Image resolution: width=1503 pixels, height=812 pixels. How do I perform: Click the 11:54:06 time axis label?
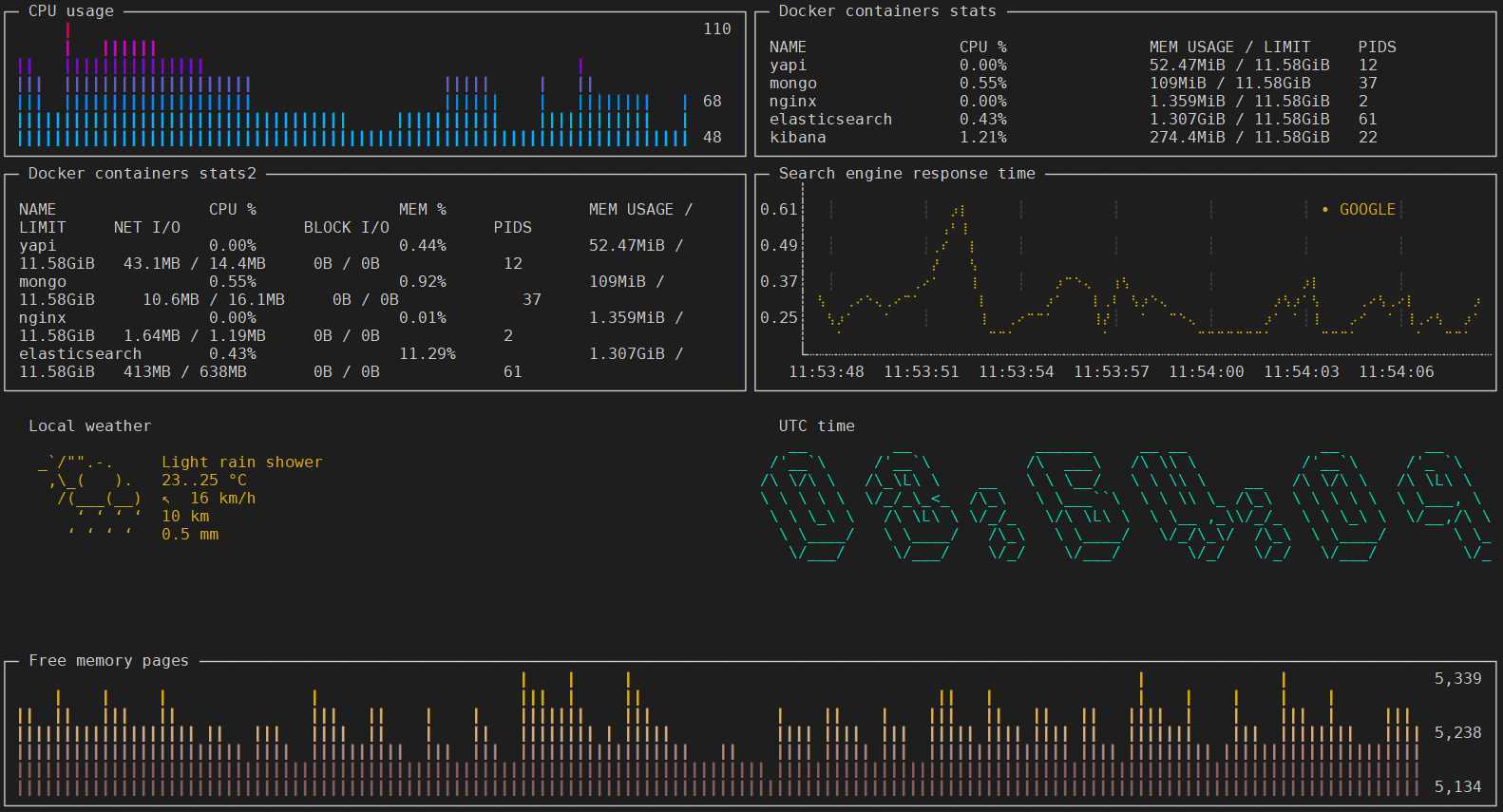(1397, 371)
